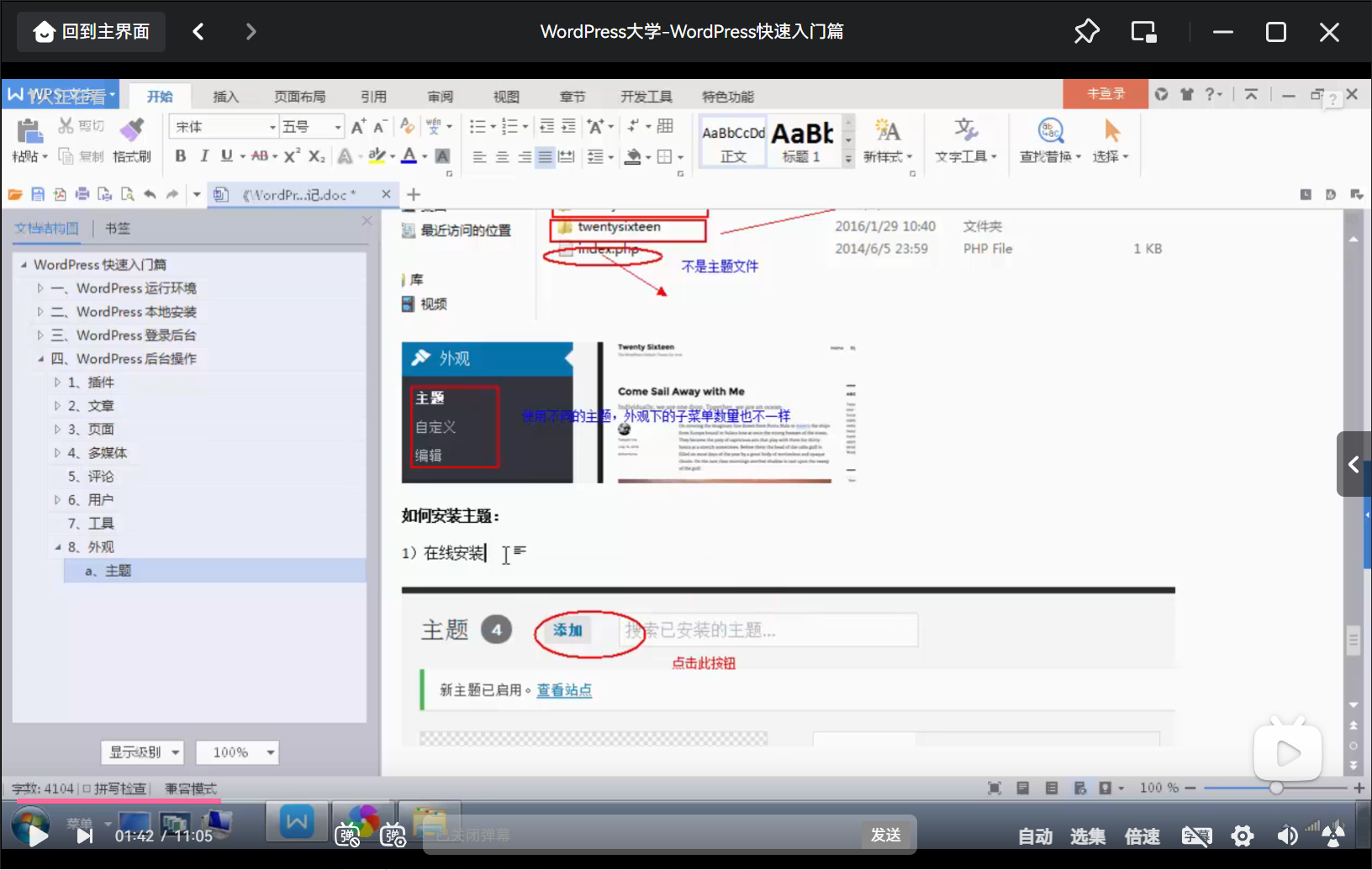Viewport: 1372px width, 870px height.
Task: Open danmaku settings icon
Action: 393,836
